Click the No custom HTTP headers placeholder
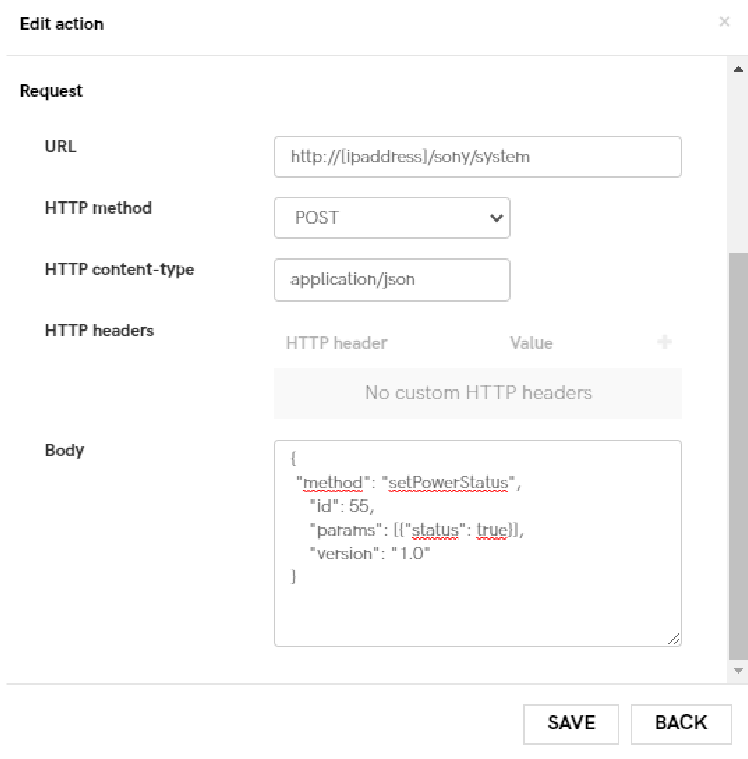The height and width of the screenshot is (759, 748). (x=477, y=393)
